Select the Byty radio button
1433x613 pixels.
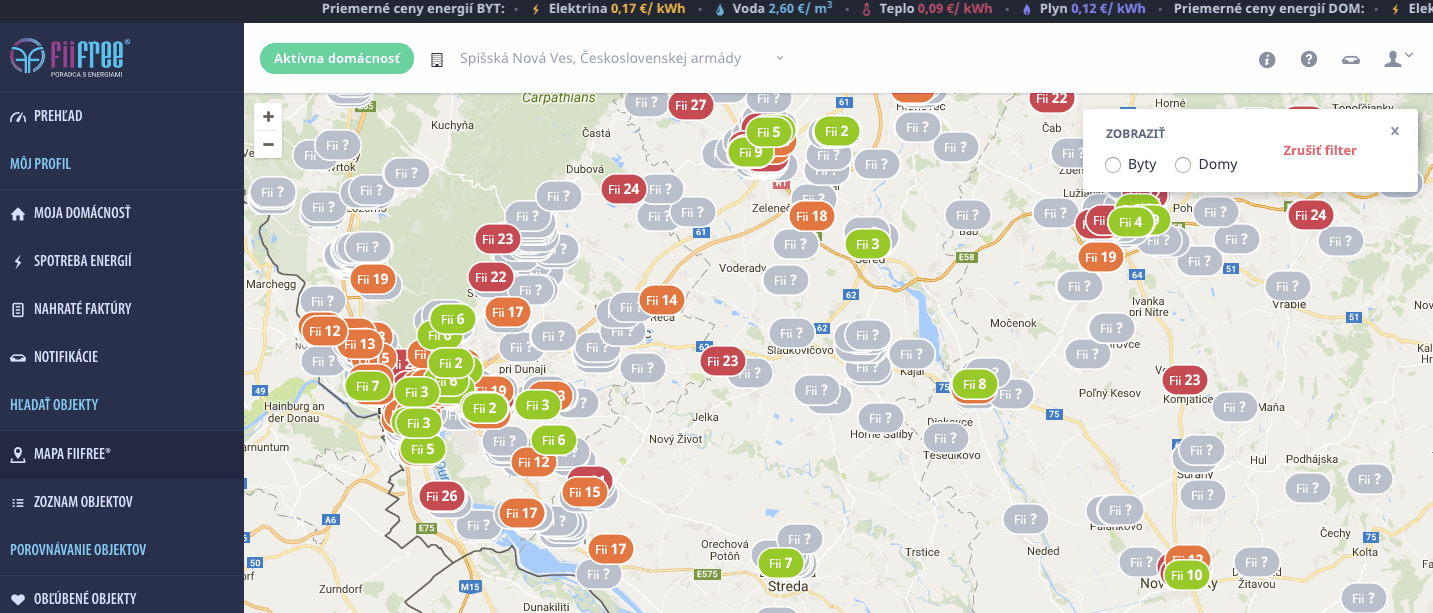[x=1113, y=165]
